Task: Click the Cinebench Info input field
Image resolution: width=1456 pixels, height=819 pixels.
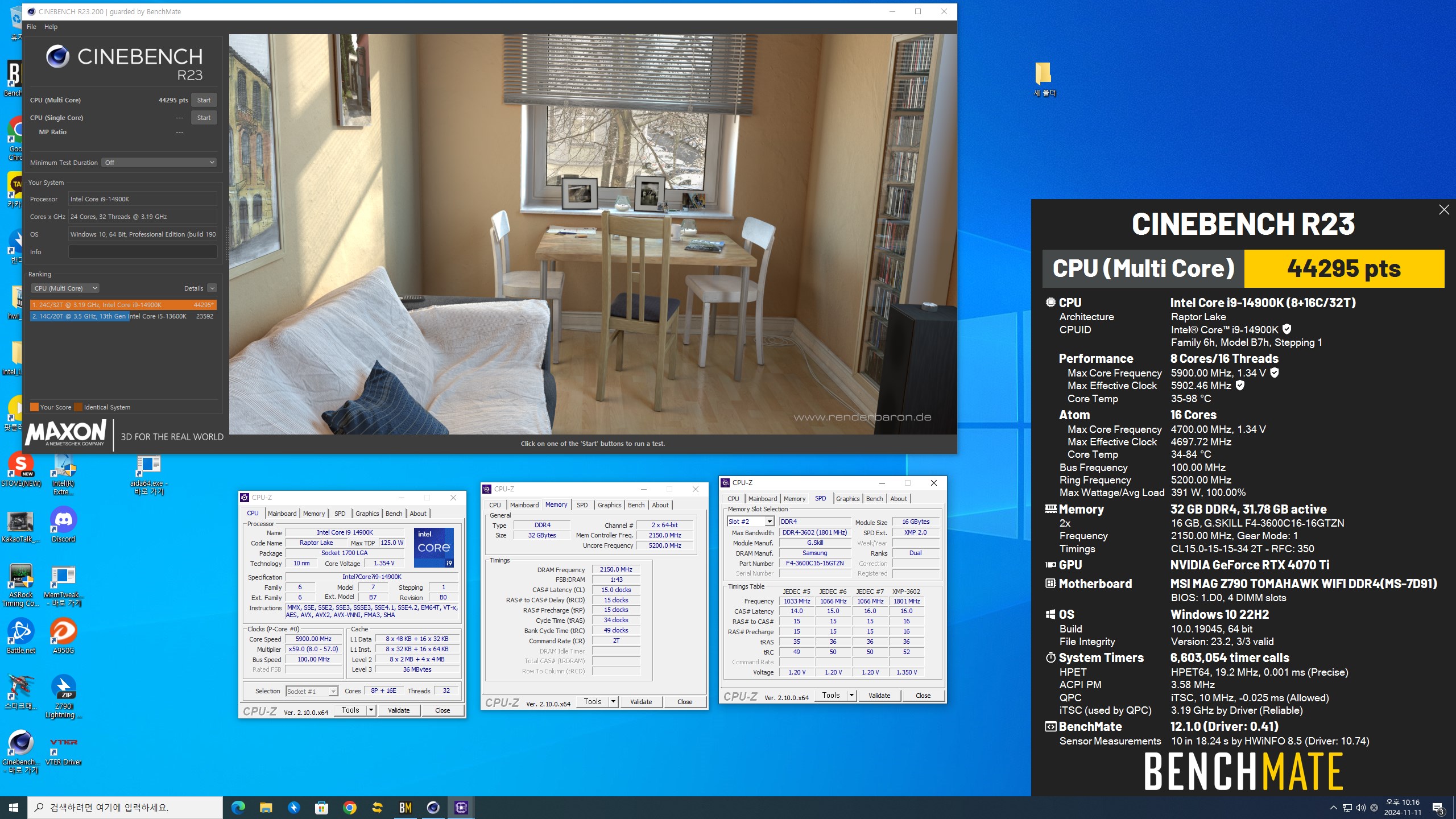Action: coord(143,252)
